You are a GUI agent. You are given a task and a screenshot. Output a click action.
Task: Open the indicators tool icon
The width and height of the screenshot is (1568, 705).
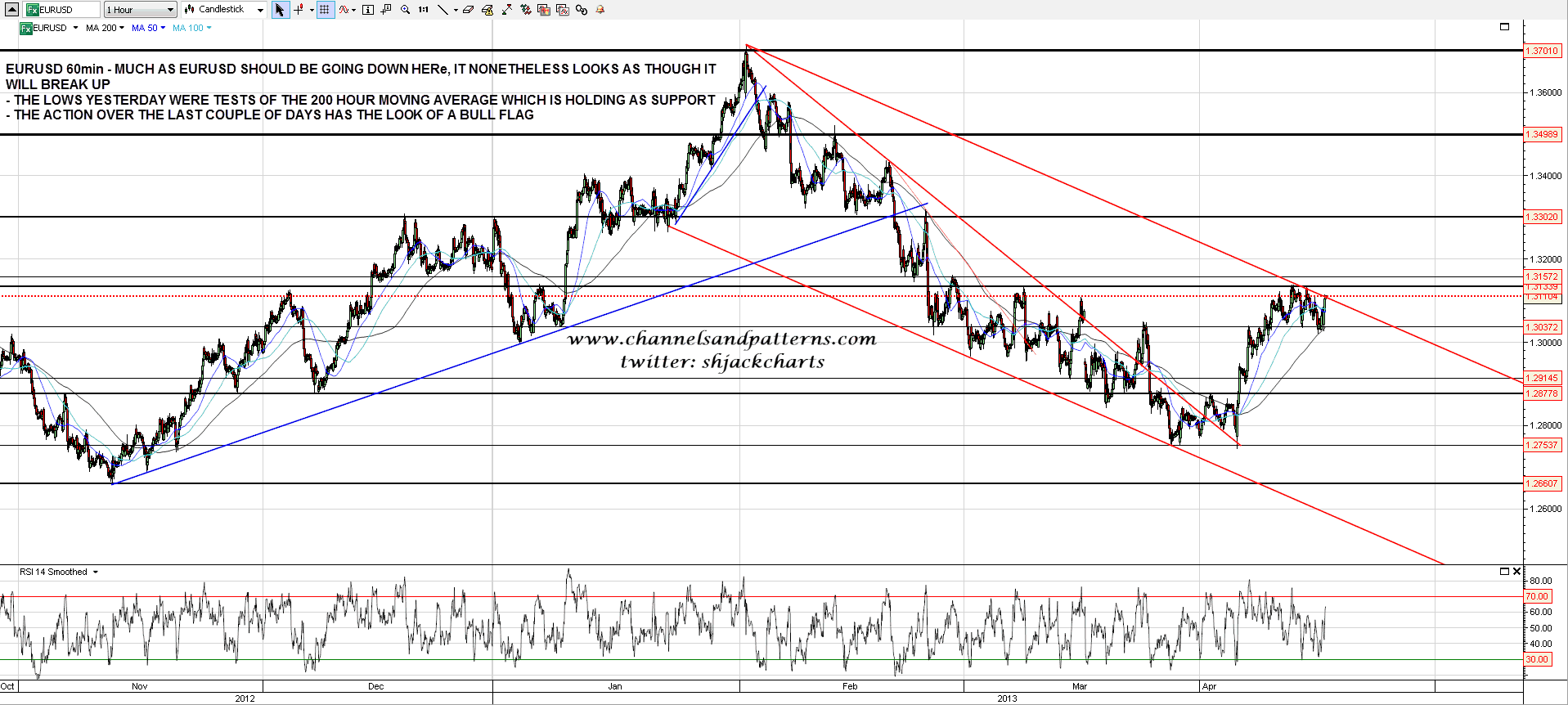pos(344,10)
